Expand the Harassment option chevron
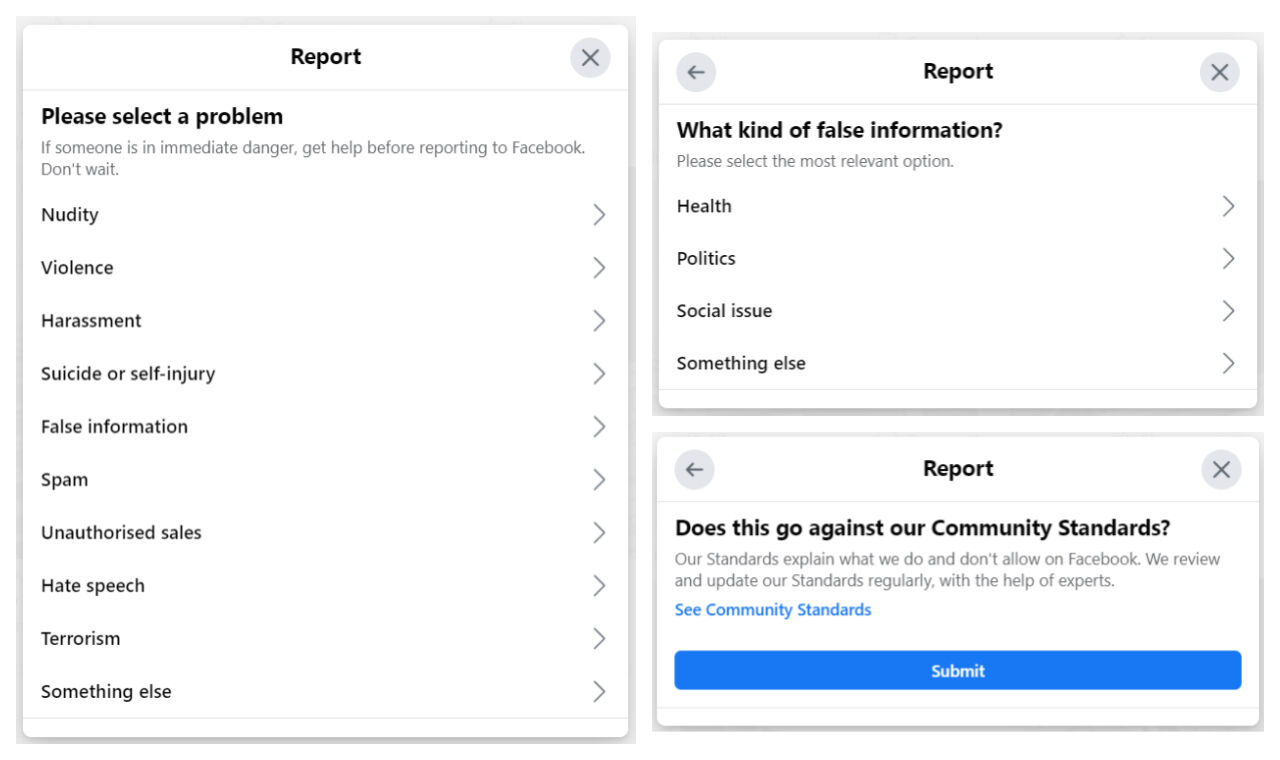 [x=599, y=321]
